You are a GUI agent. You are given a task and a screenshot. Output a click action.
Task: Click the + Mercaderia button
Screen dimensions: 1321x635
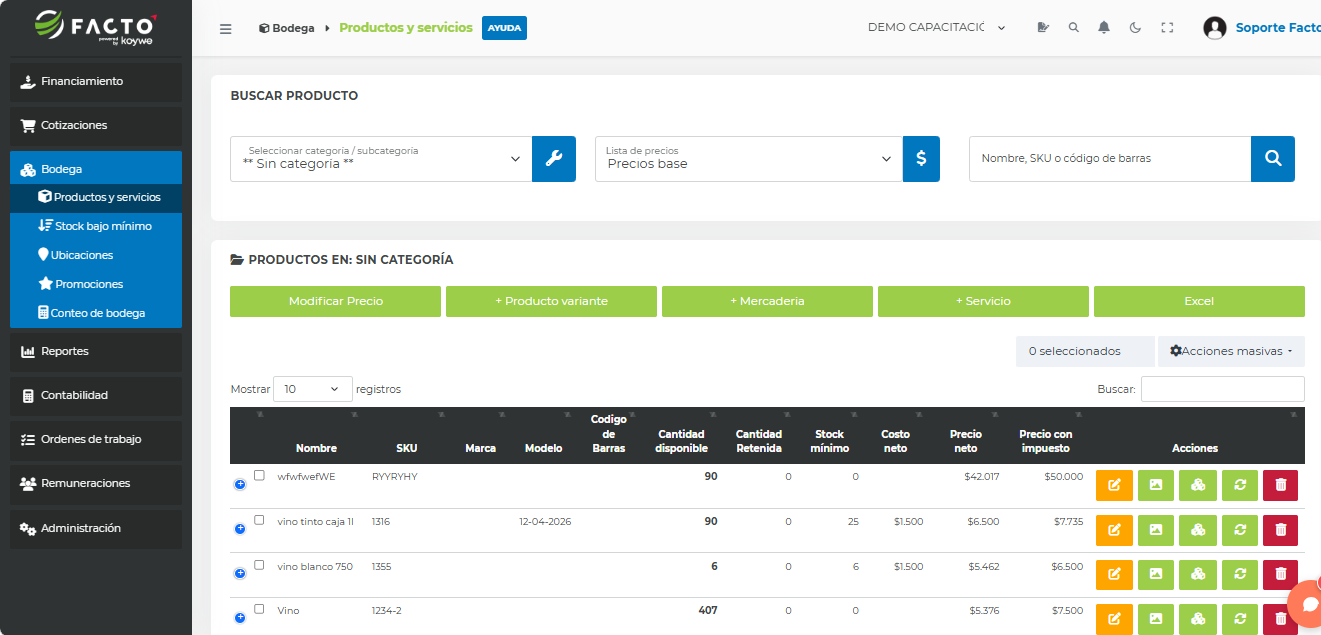(x=767, y=302)
